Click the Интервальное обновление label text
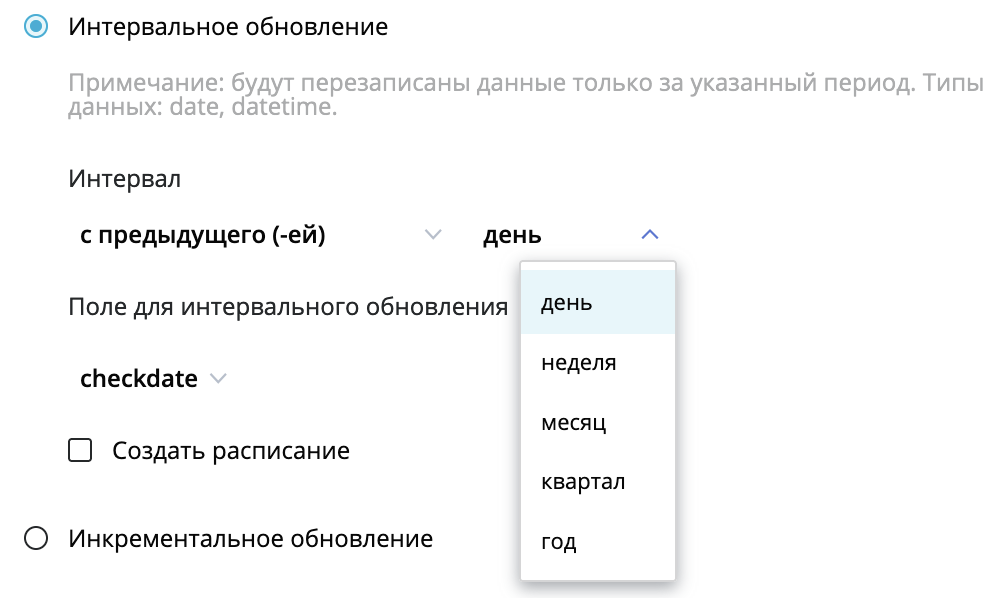998x598 pixels. pos(228,27)
